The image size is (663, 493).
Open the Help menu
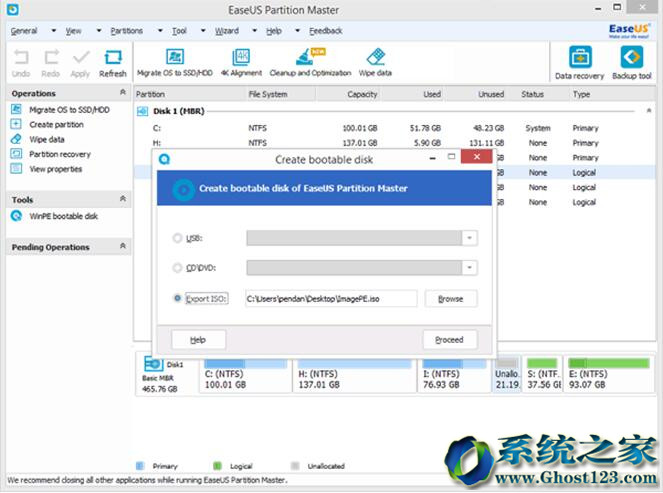(x=274, y=31)
